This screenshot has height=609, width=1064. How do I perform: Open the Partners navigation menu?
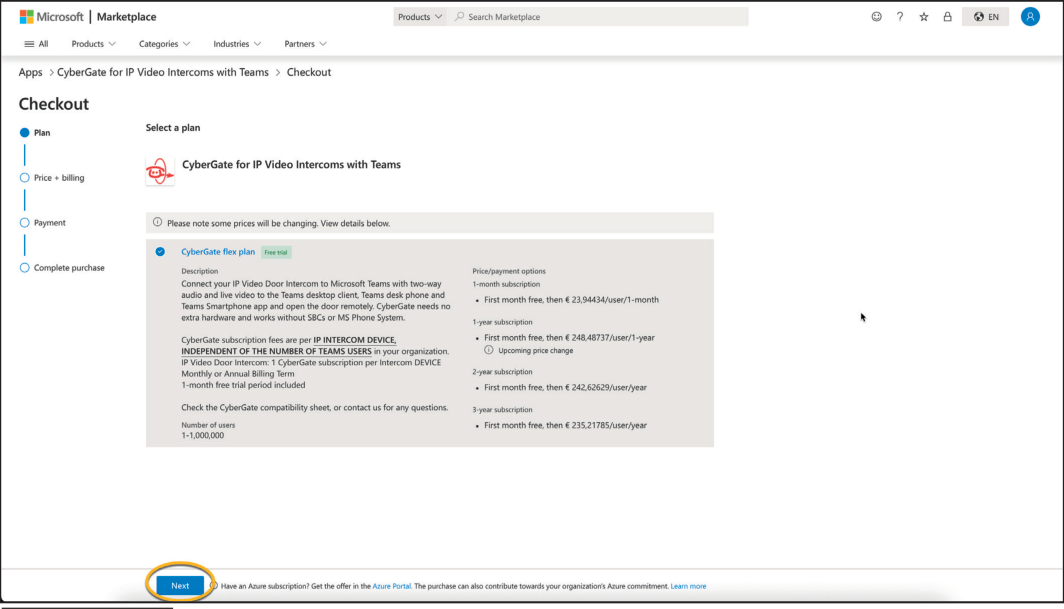point(305,44)
